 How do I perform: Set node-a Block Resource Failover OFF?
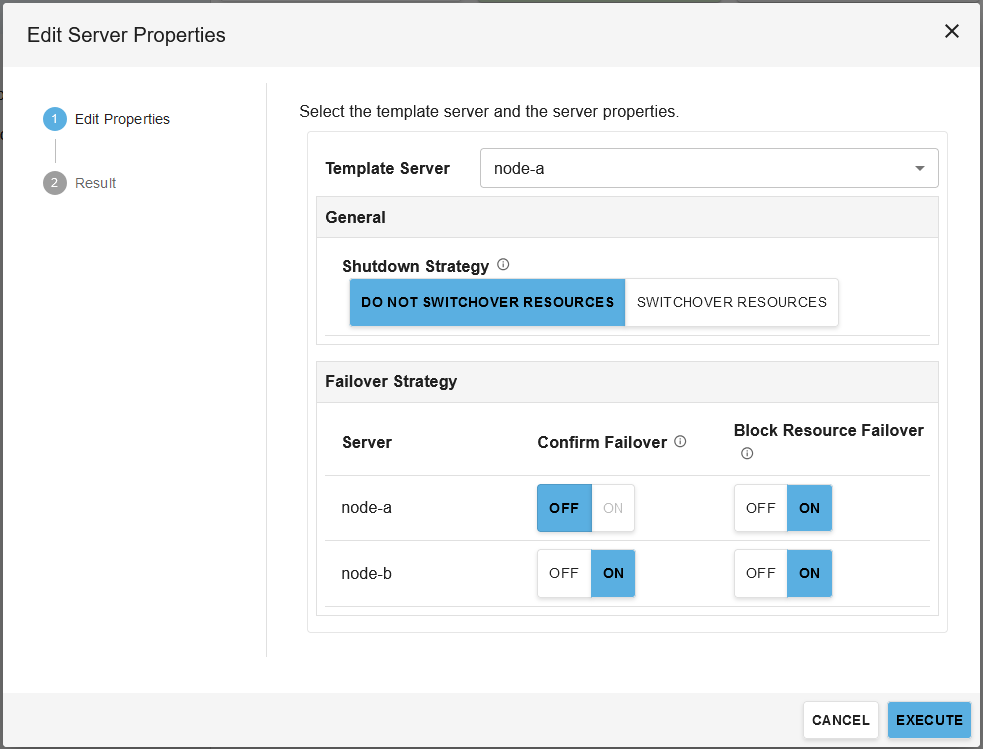760,508
